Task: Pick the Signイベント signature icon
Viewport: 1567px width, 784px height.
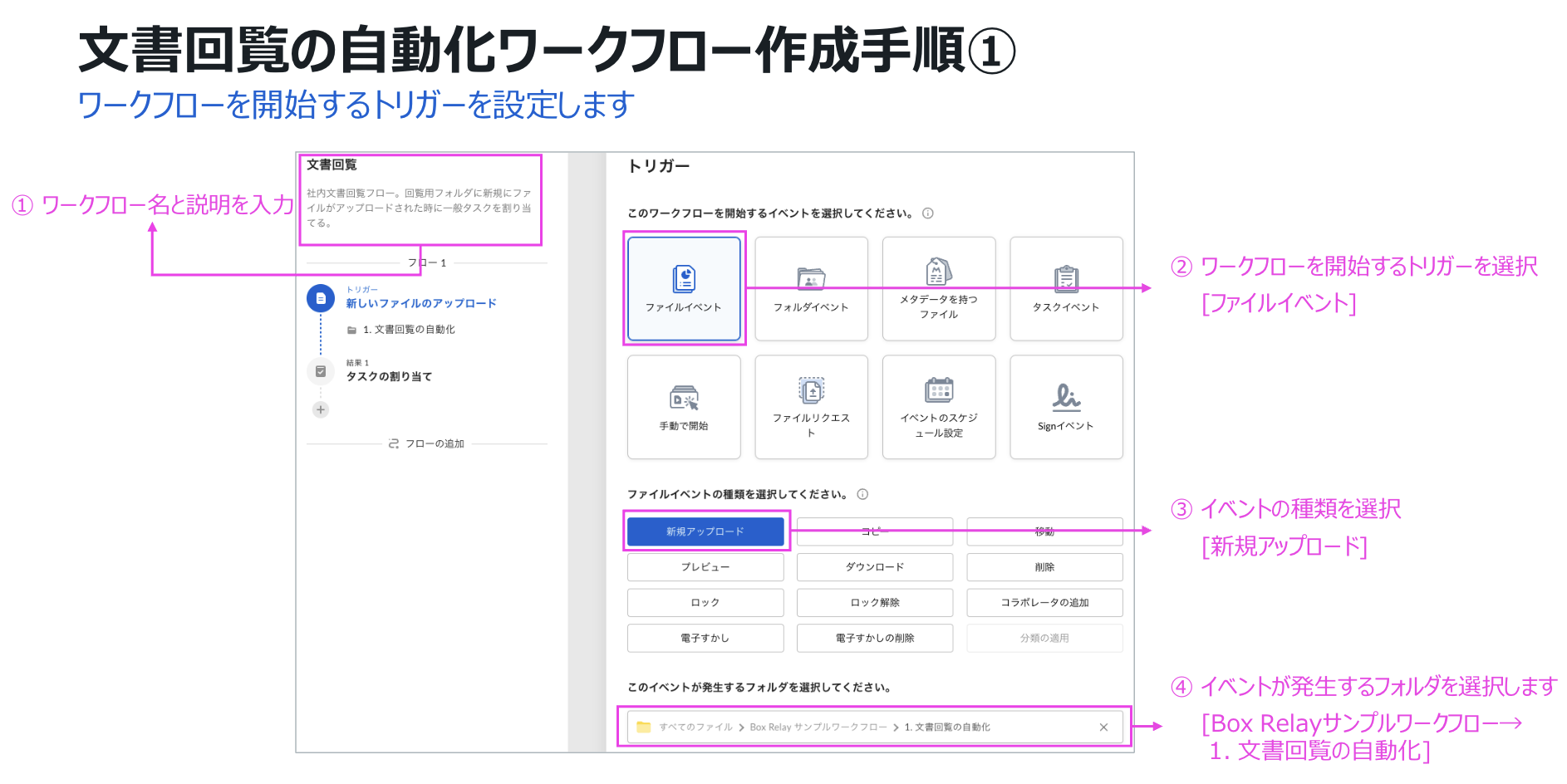Action: click(1066, 397)
